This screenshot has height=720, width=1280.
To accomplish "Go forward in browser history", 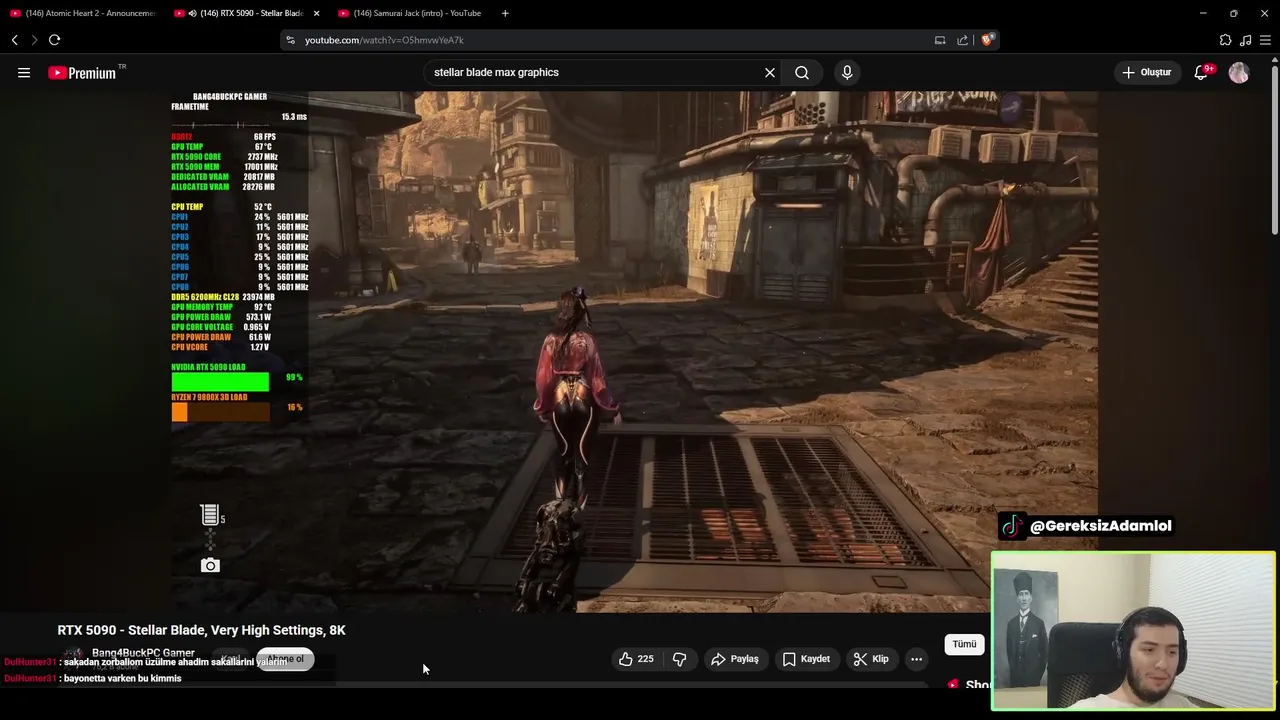I will click(34, 40).
